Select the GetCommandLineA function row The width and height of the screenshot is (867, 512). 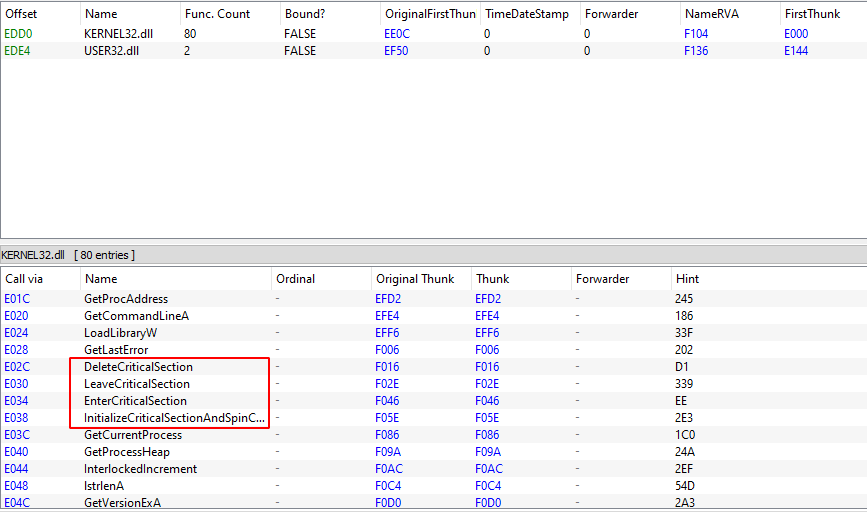(x=434, y=316)
